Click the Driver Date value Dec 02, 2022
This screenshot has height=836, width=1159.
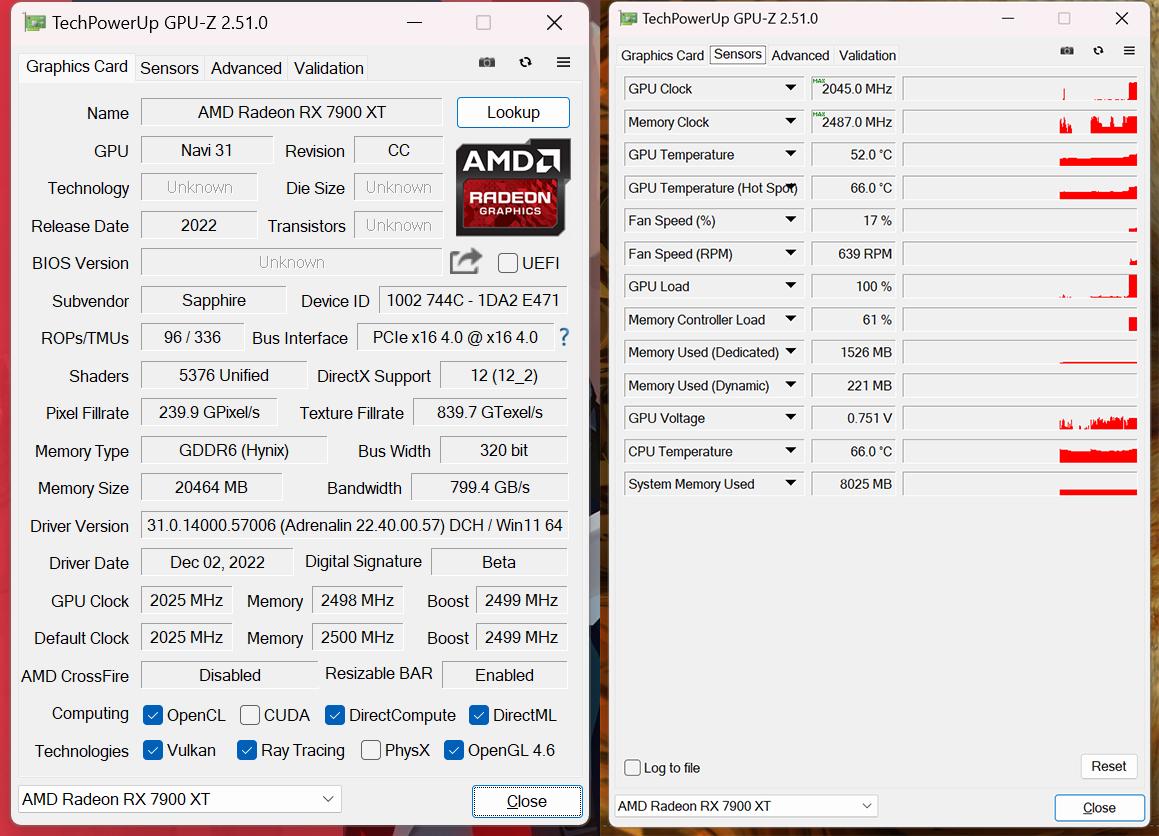pos(217,563)
